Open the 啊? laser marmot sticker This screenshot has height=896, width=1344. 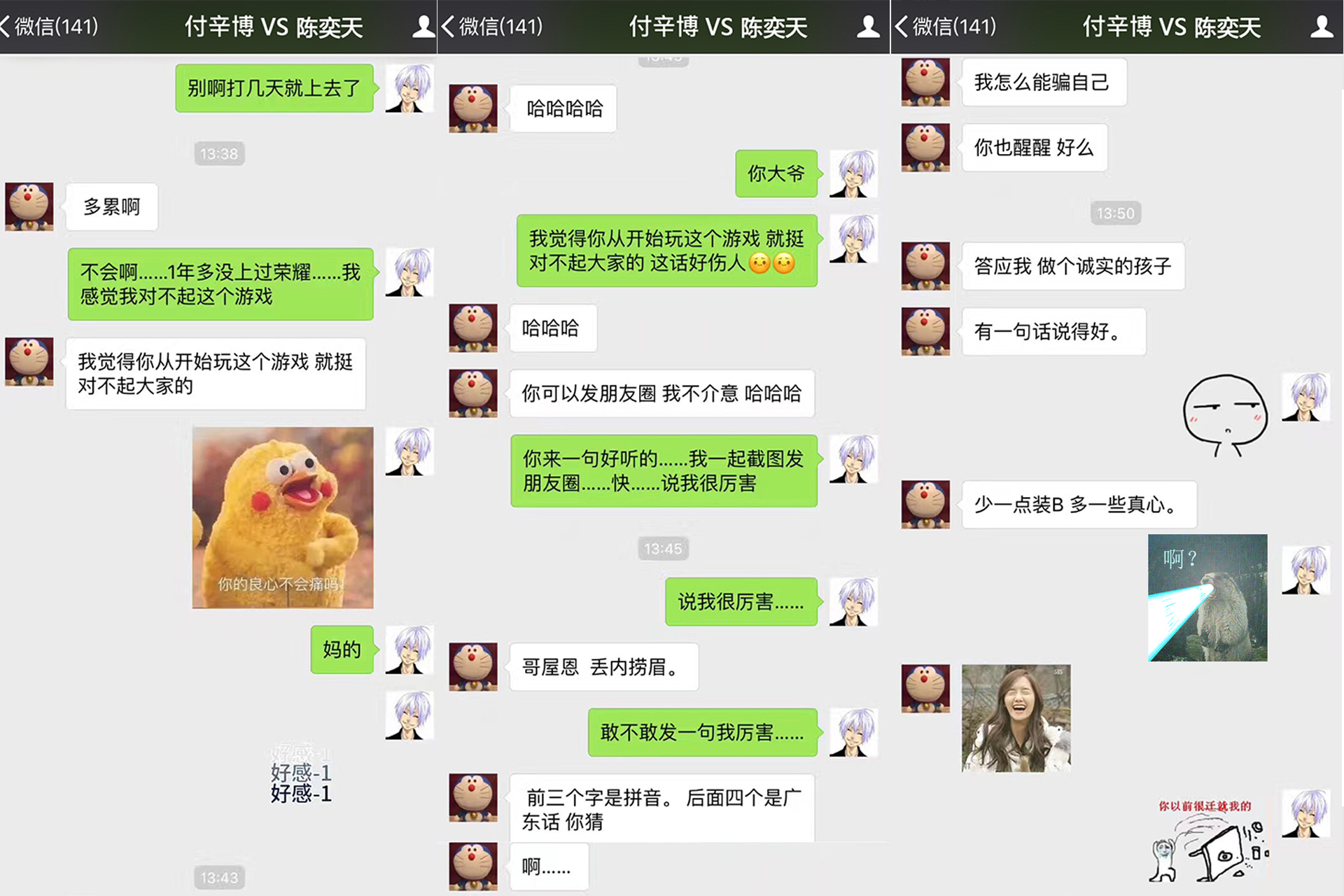click(1207, 598)
